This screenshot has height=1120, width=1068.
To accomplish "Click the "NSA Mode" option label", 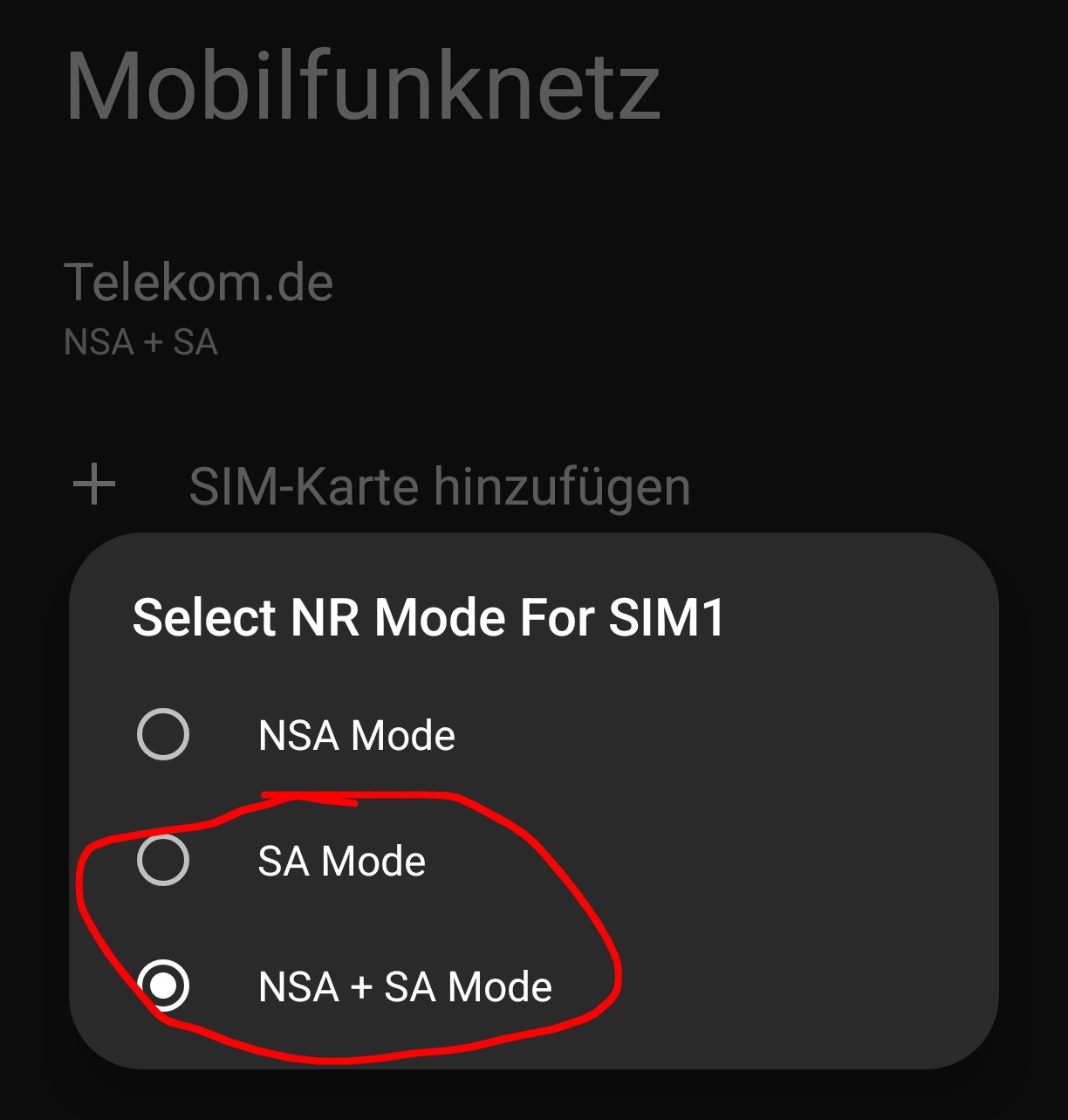I will click(356, 735).
